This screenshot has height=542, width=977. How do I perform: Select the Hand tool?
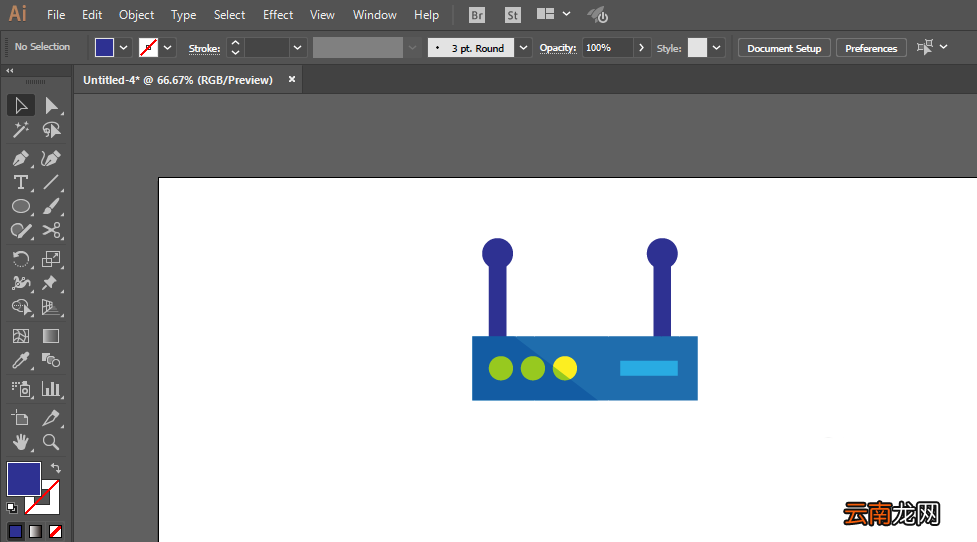click(21, 442)
